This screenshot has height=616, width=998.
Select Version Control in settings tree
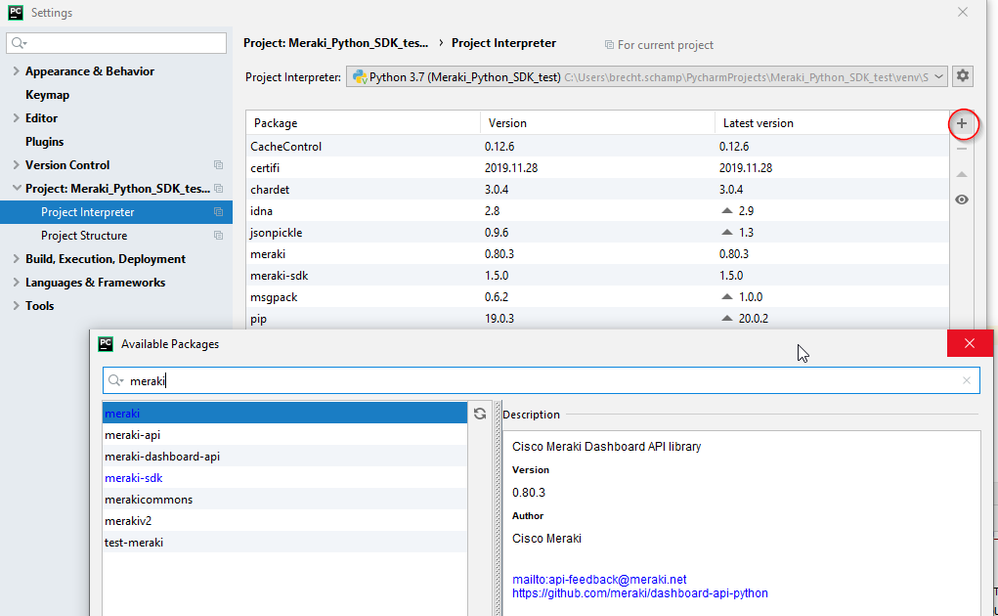pyautogui.click(x=67, y=165)
